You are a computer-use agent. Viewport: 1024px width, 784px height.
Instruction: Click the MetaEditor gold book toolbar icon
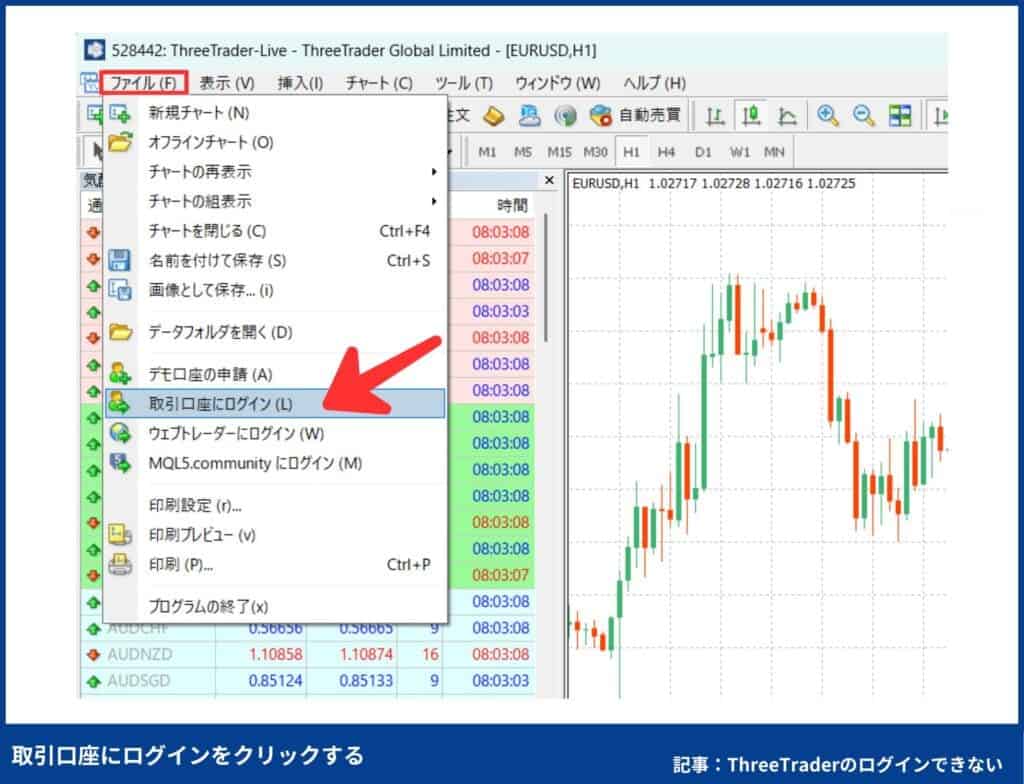494,116
